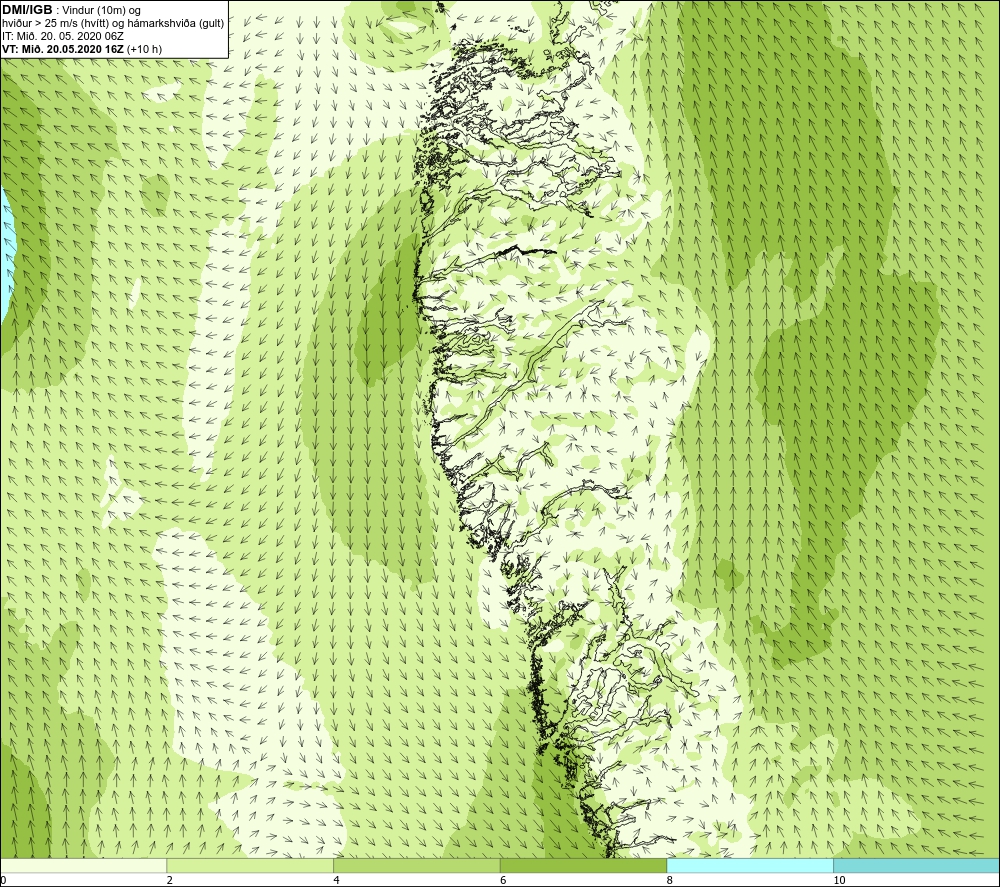Click the '(+10 h)' forecast offset text

click(144, 49)
